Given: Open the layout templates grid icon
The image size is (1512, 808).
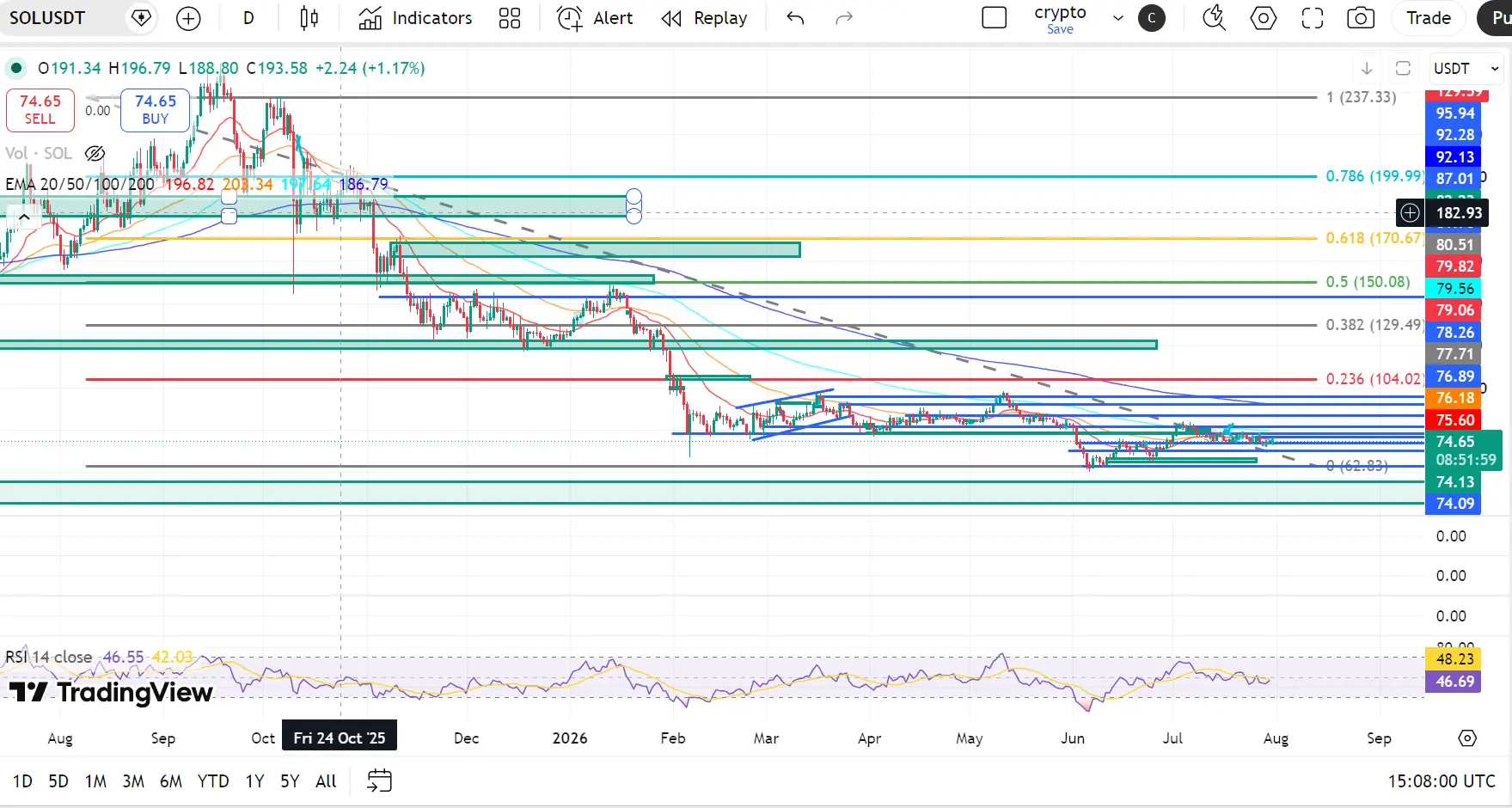Looking at the screenshot, I should pyautogui.click(x=510, y=18).
